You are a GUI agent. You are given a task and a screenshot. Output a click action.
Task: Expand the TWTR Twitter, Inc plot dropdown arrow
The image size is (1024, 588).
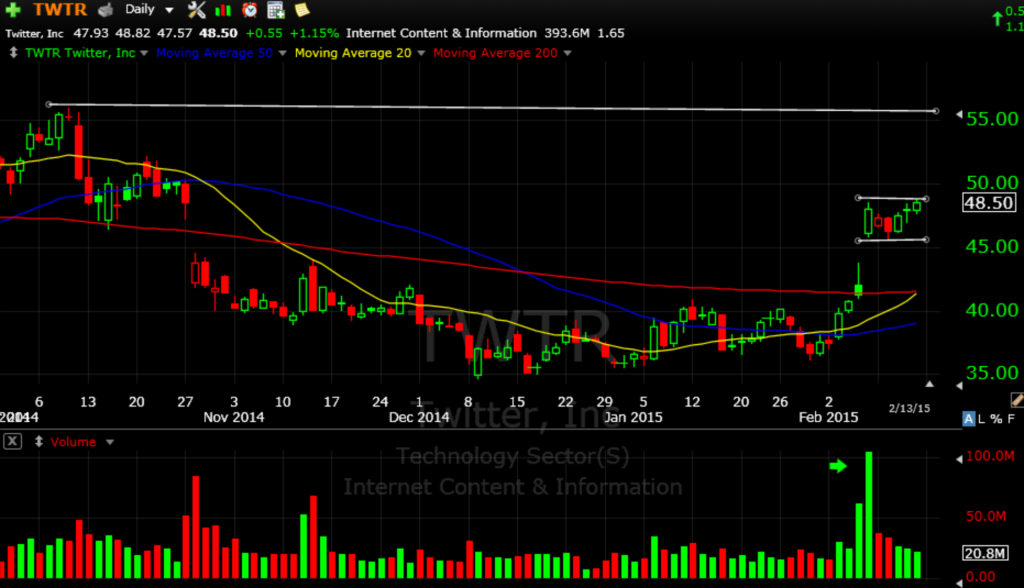click(144, 53)
